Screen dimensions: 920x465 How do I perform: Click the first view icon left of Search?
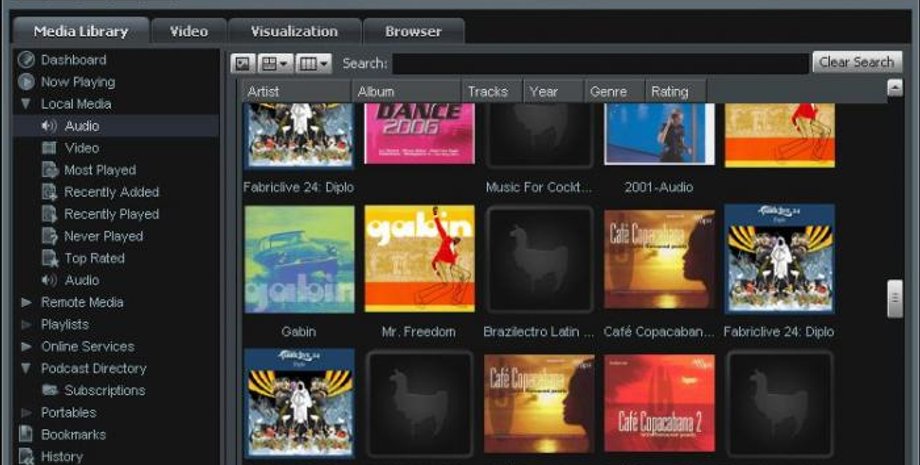tap(243, 63)
